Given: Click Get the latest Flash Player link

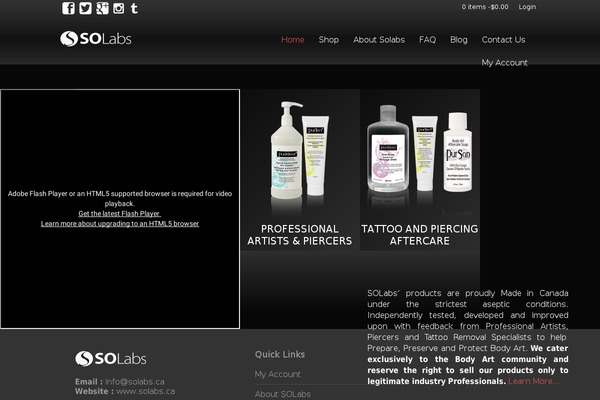Looking at the screenshot, I should tap(119, 214).
